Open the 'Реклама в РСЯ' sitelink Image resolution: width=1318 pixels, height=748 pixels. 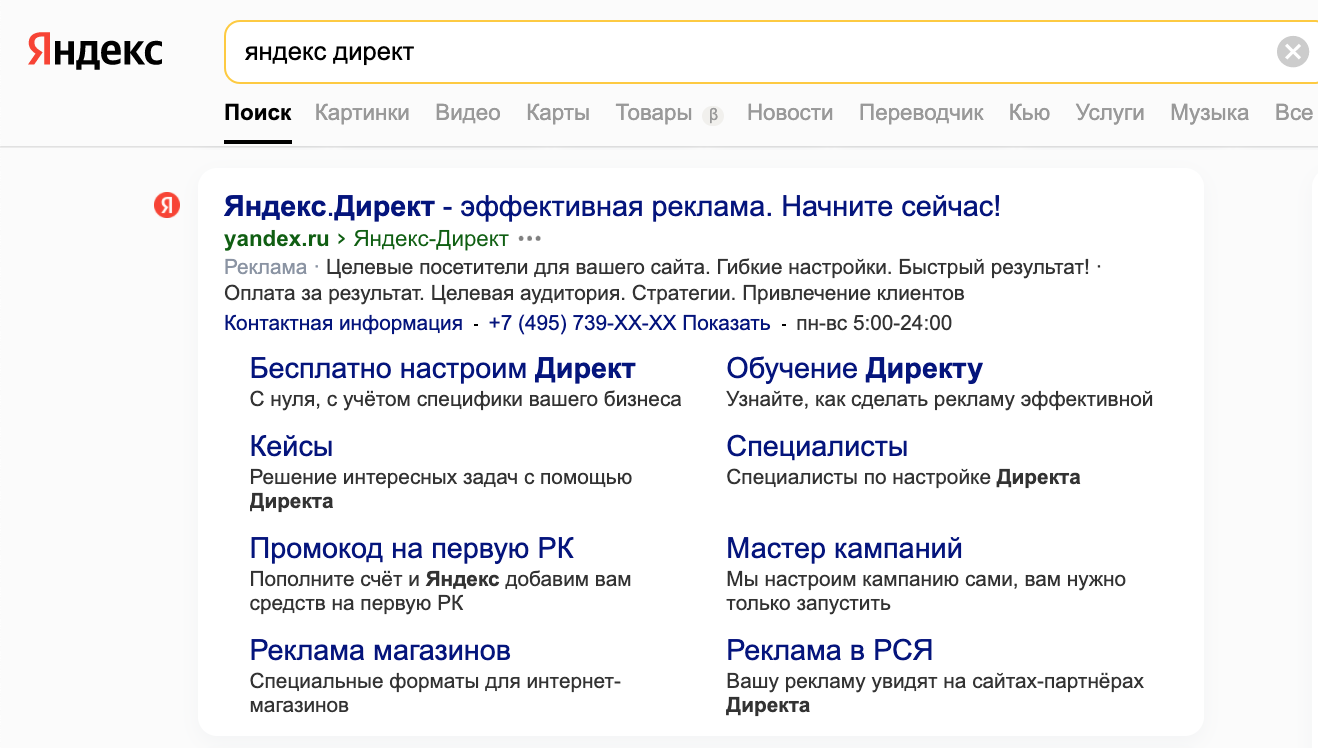click(830, 650)
